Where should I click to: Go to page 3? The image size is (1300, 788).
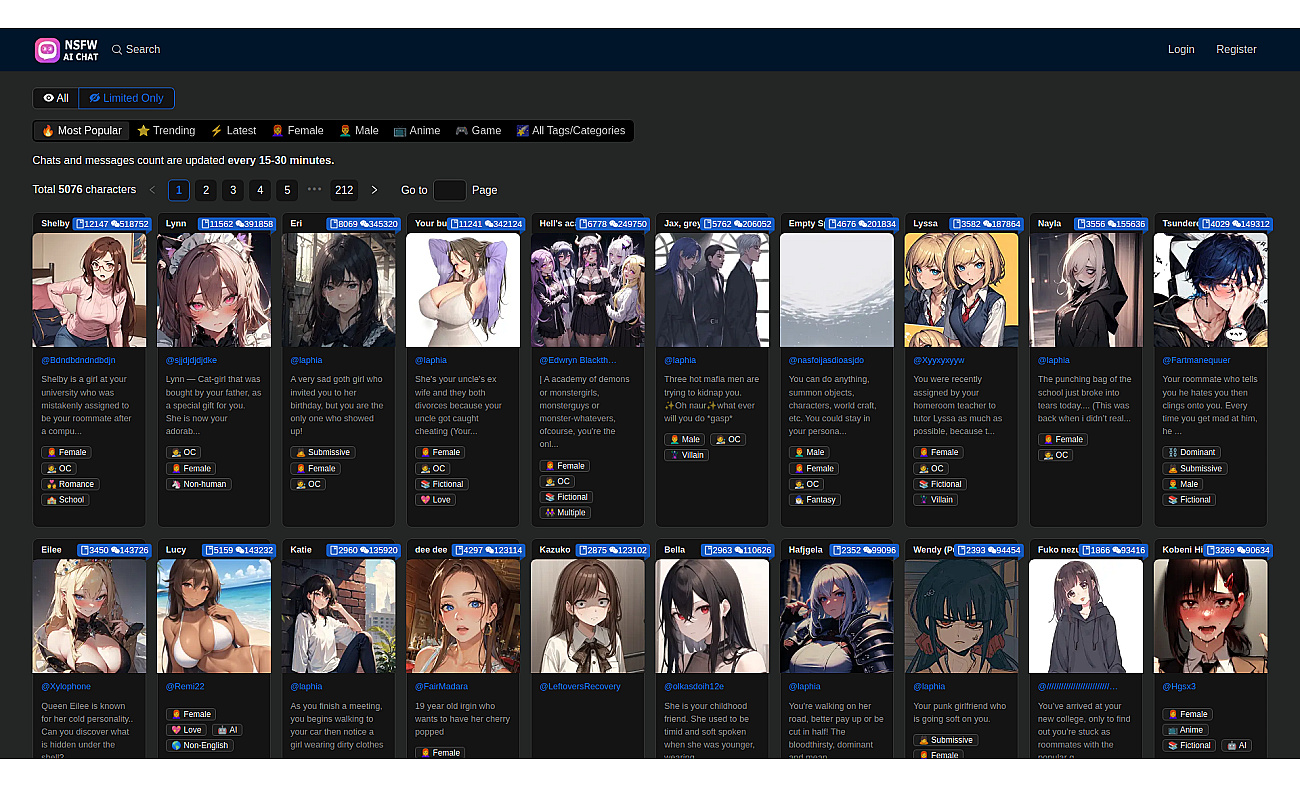pos(233,190)
